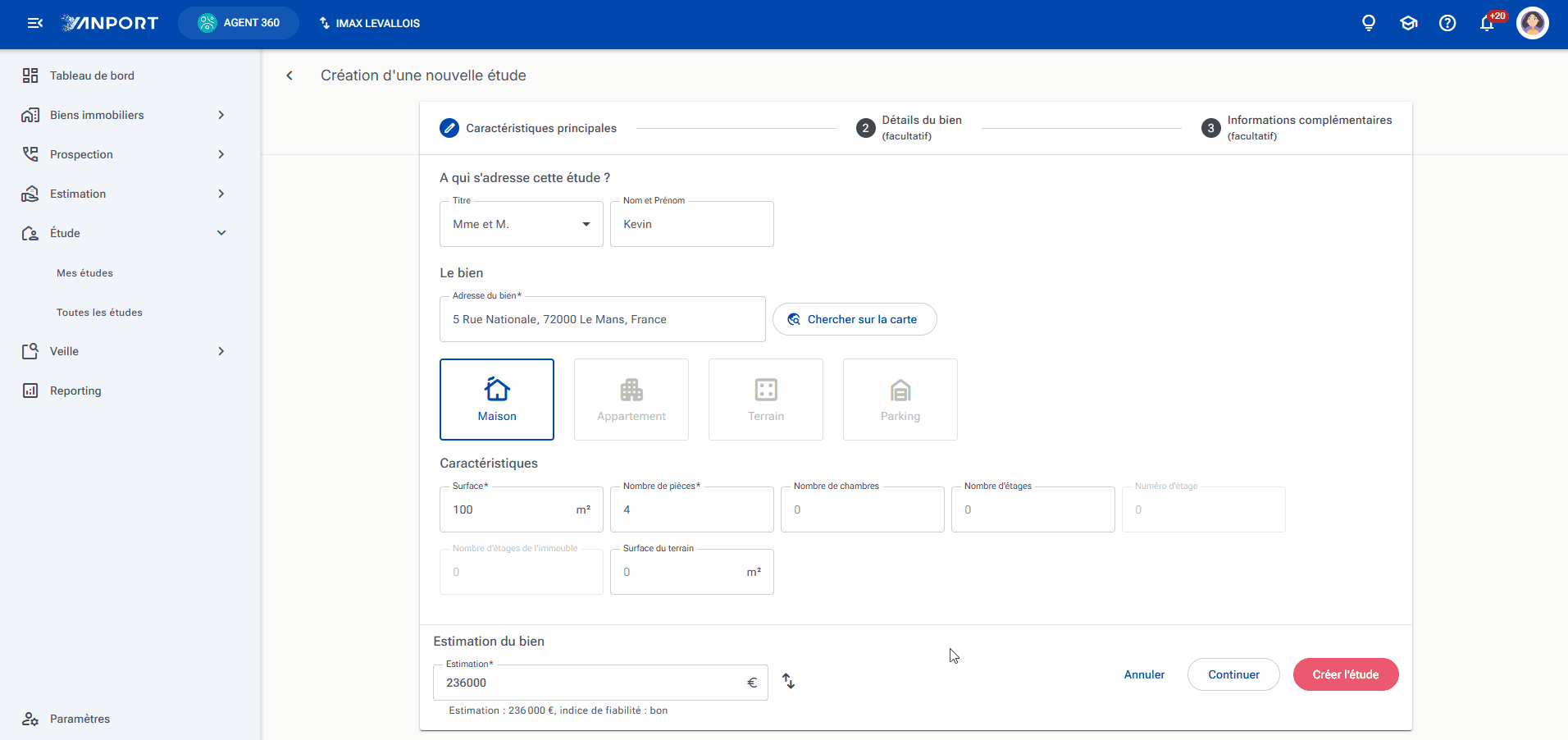
Task: Collapse the sidebar with the hamburger menu icon
Action: coord(35,23)
